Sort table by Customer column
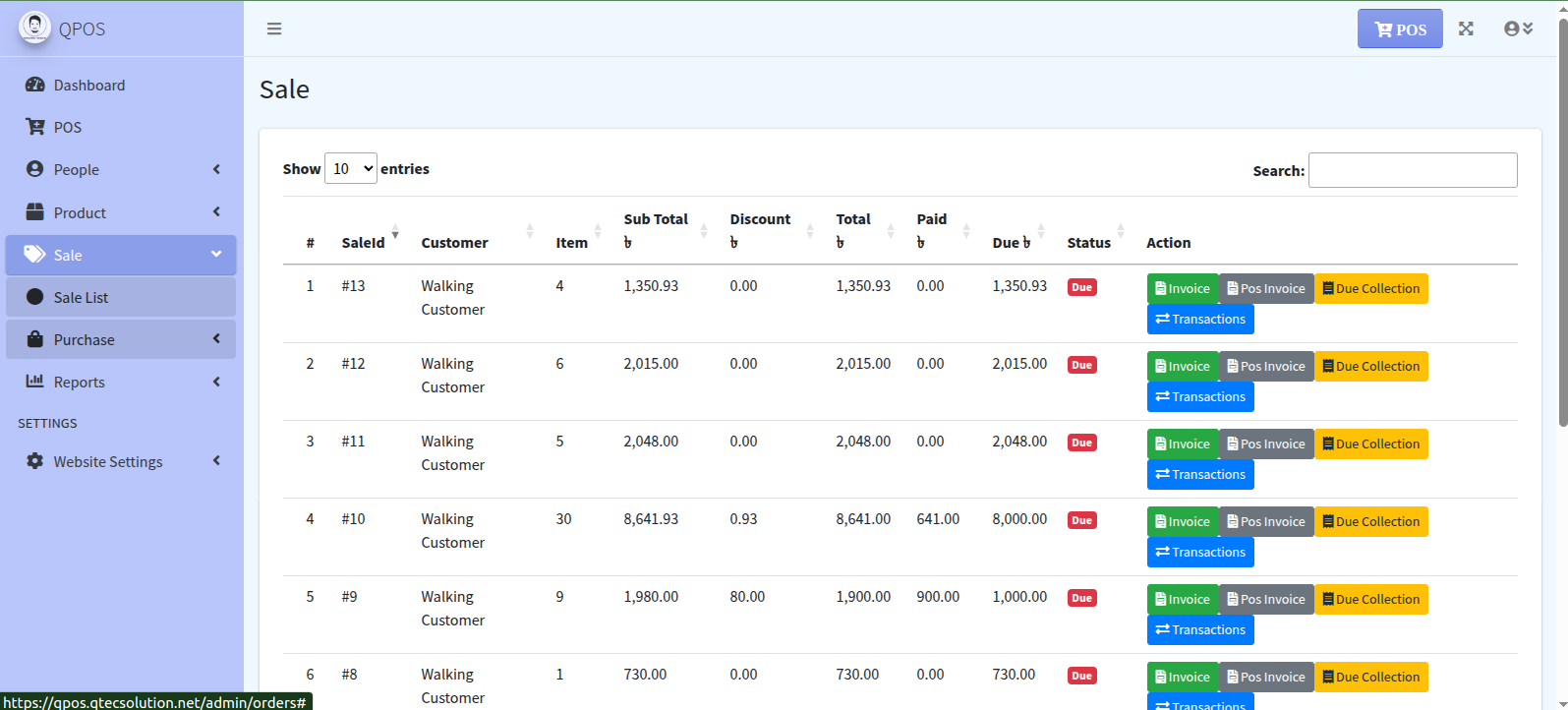This screenshot has width=1568, height=710. click(x=479, y=232)
